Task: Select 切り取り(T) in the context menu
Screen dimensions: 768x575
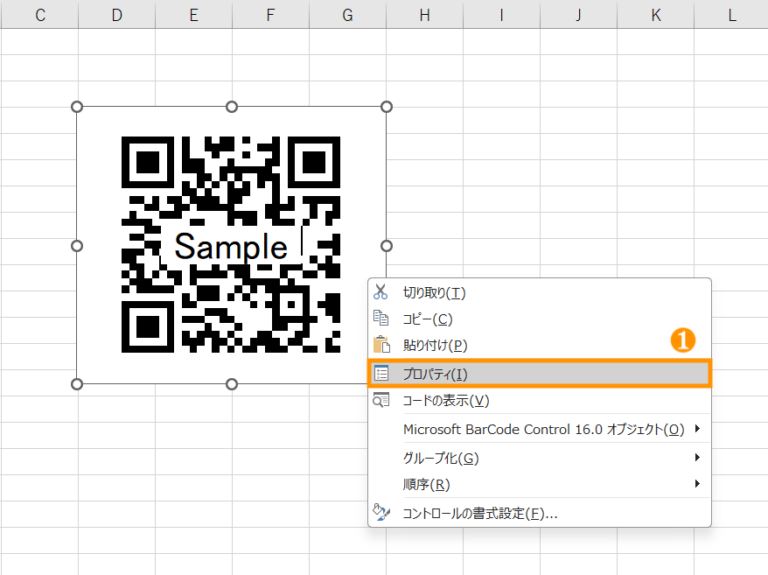Action: (434, 292)
